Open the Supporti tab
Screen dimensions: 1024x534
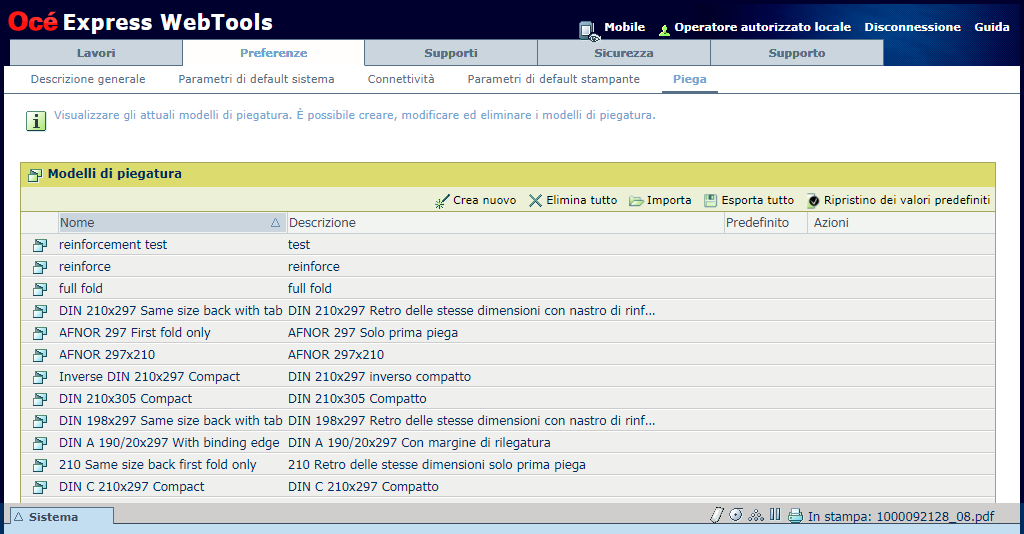click(451, 53)
